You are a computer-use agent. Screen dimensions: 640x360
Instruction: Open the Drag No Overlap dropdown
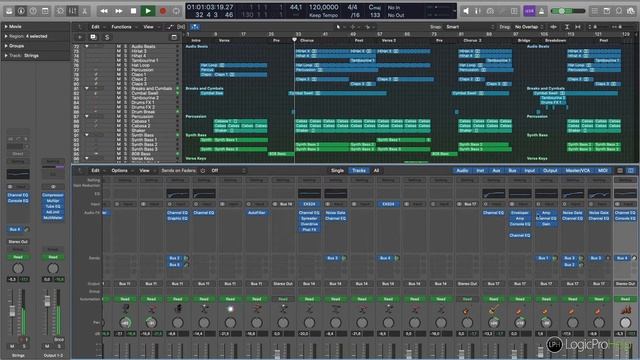529,27
